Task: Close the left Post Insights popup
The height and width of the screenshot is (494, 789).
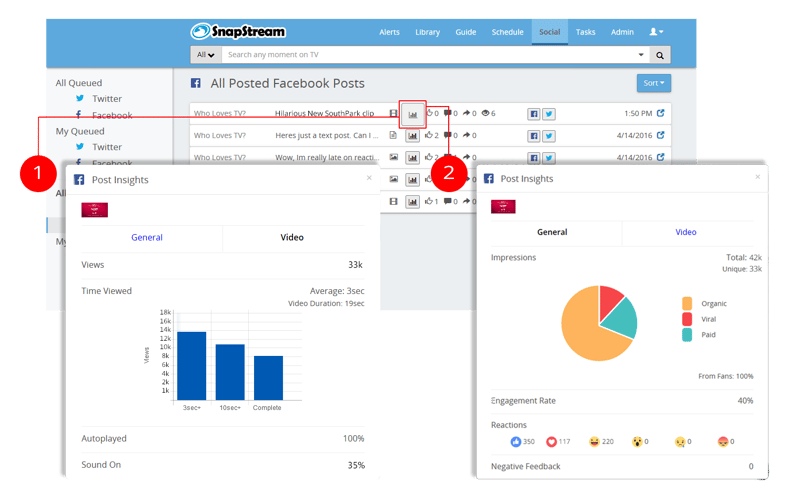Action: [369, 178]
